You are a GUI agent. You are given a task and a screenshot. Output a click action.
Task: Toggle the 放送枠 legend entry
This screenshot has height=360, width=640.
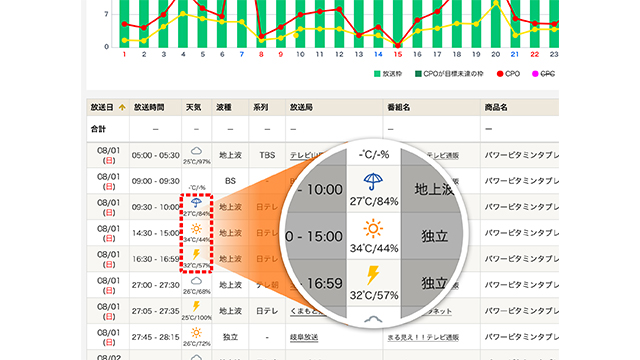point(388,74)
